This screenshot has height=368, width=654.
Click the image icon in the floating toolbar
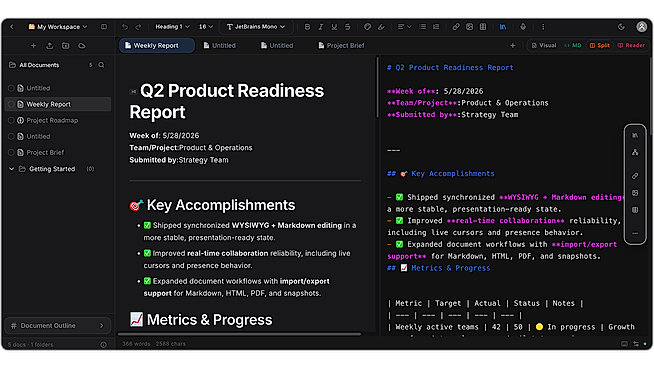pyautogui.click(x=635, y=193)
